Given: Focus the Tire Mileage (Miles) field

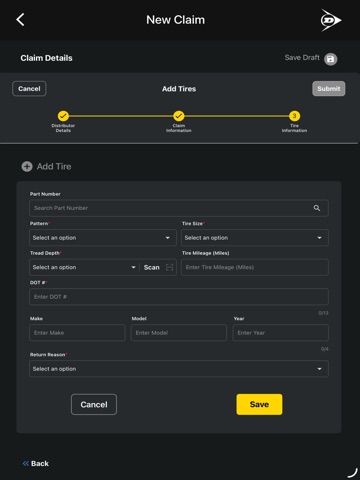Looking at the screenshot, I should click(x=255, y=267).
